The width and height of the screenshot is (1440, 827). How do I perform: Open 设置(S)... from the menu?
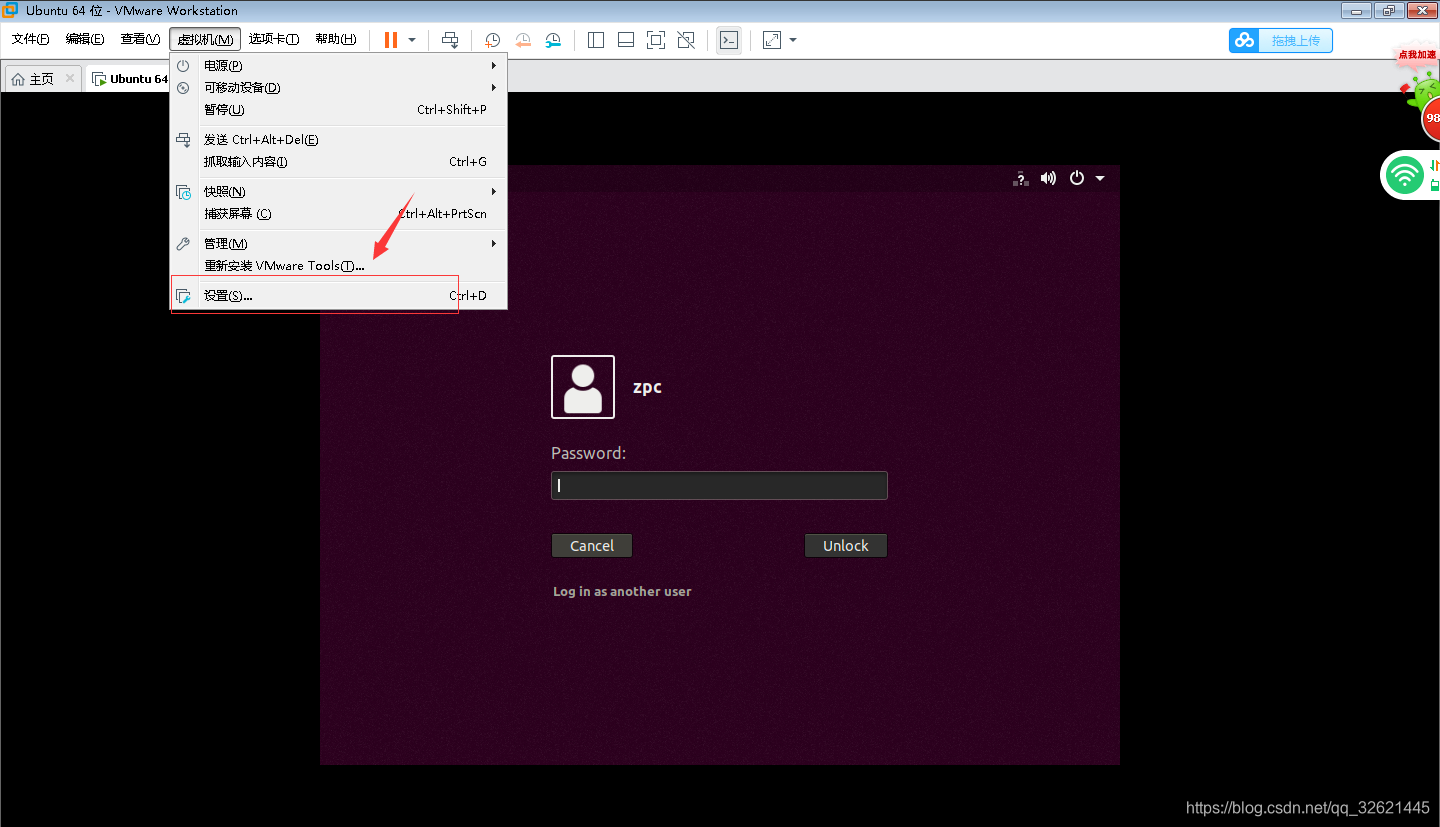(x=338, y=296)
